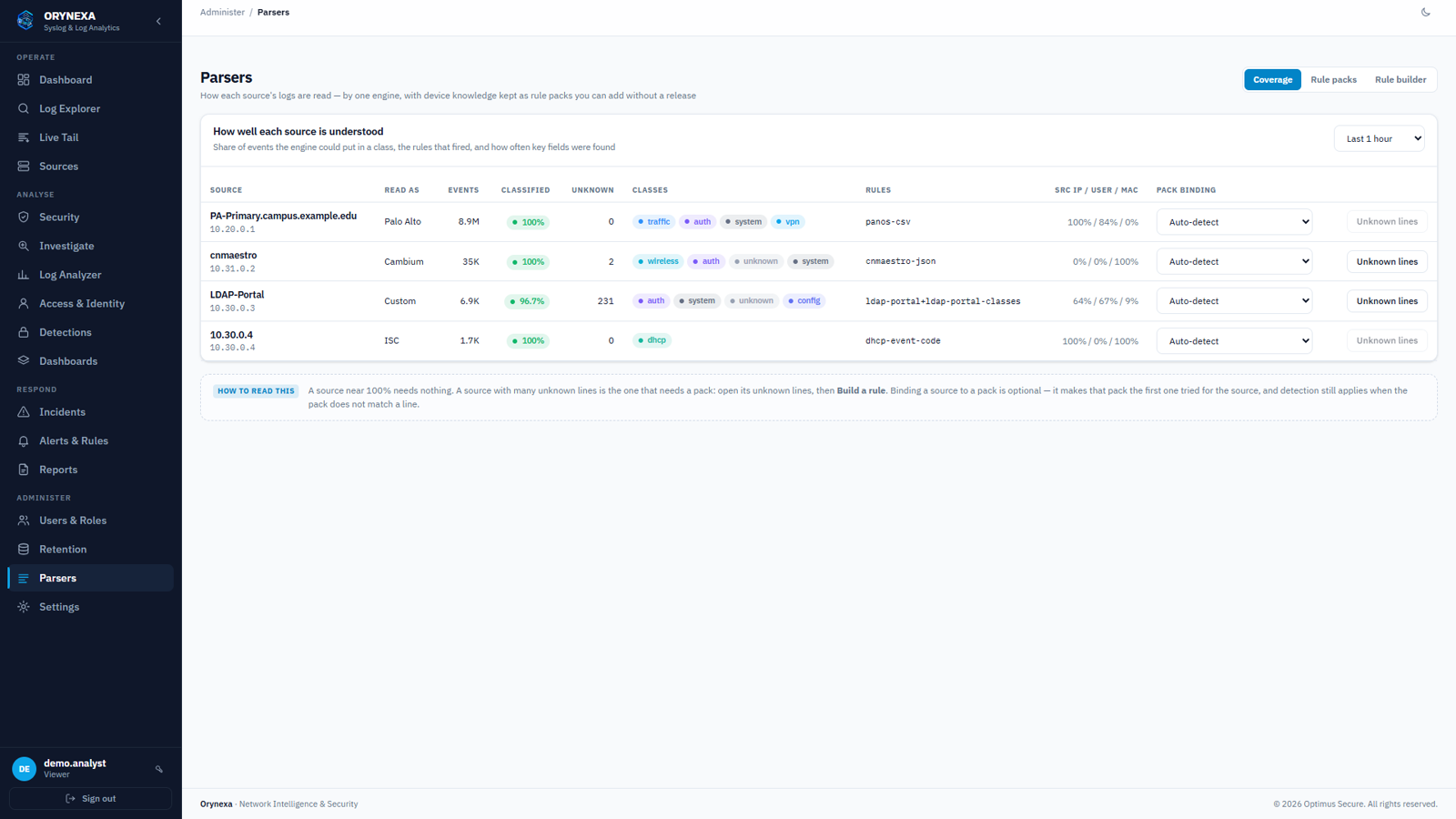
Task: Open Dashboards layers icon
Action: pos(24,361)
